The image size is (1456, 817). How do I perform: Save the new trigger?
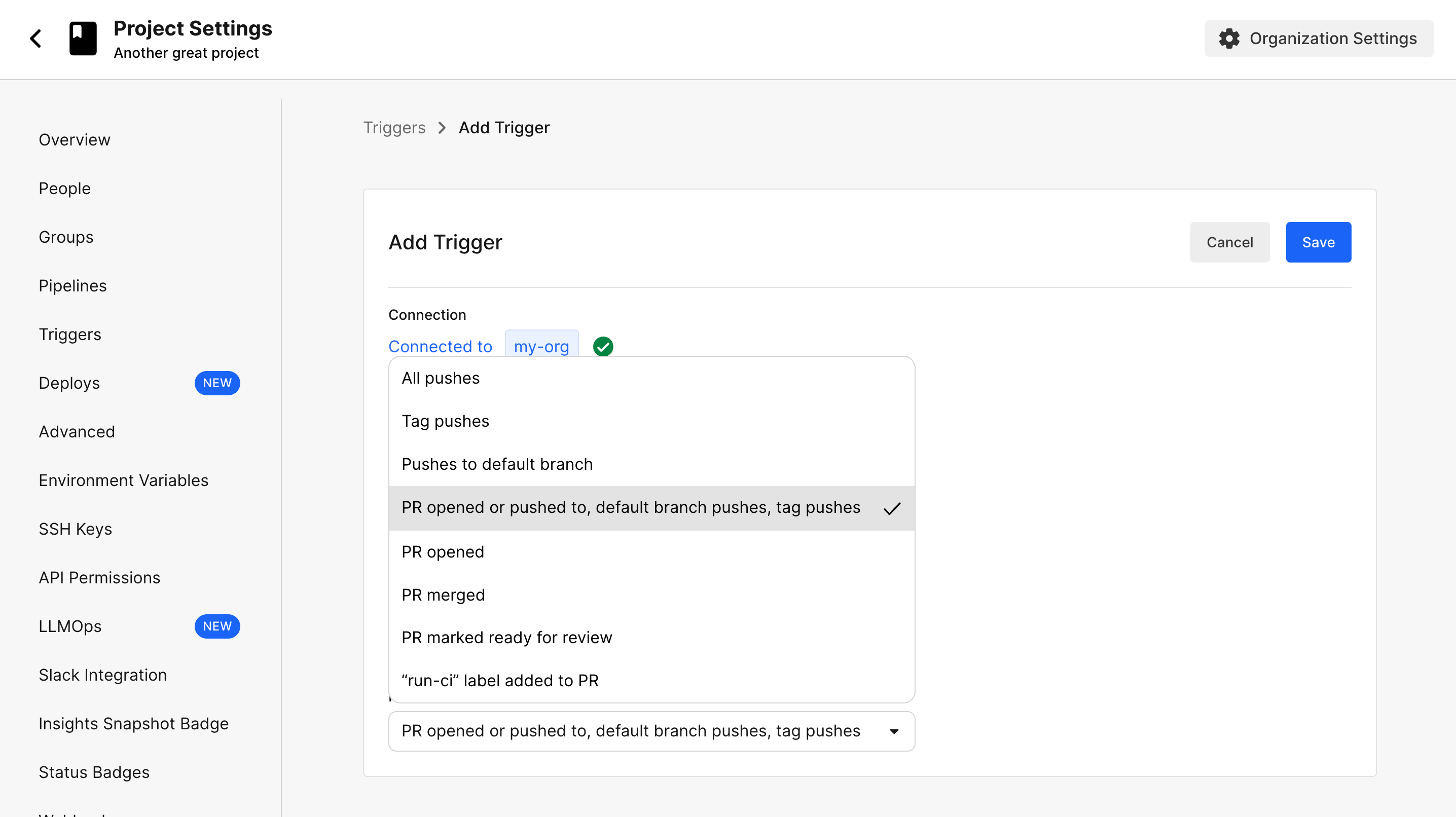pyautogui.click(x=1318, y=242)
